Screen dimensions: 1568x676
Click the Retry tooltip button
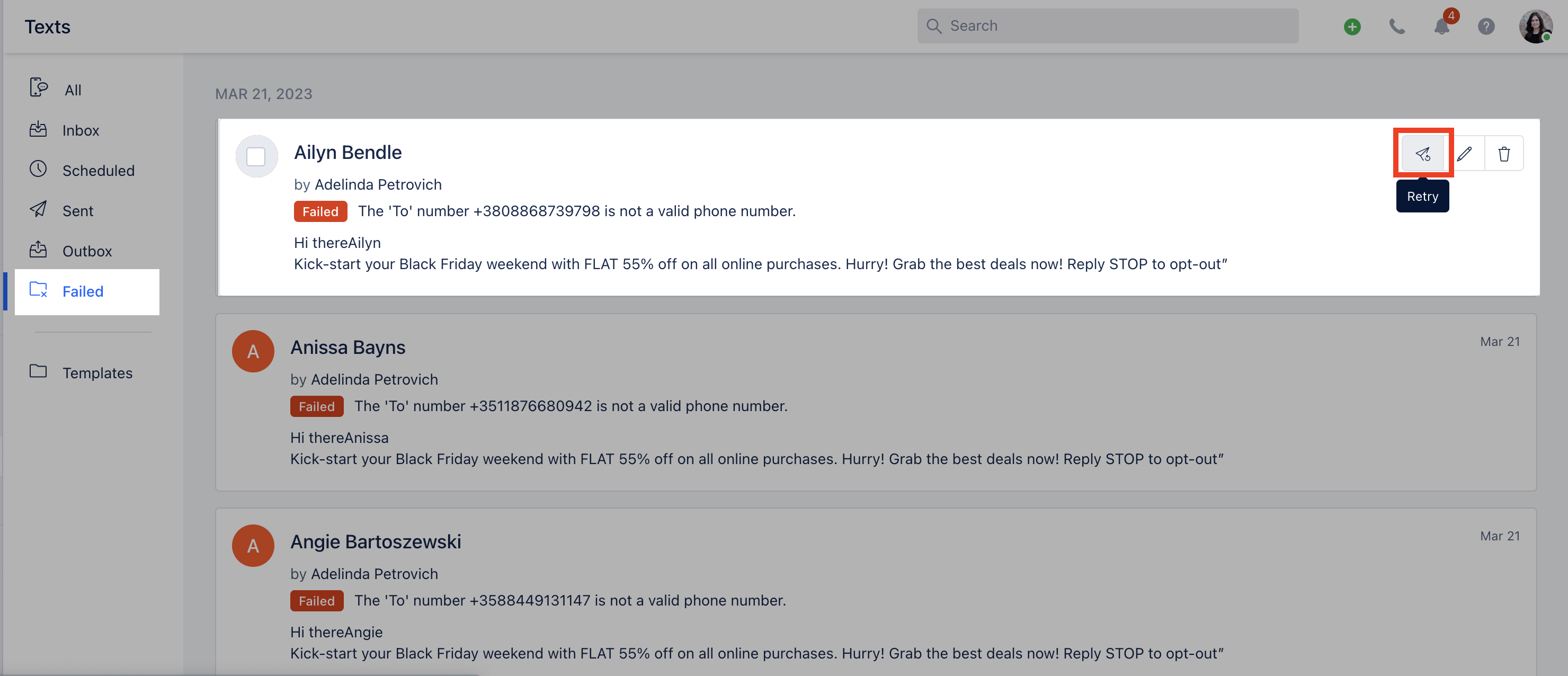pos(1423,195)
